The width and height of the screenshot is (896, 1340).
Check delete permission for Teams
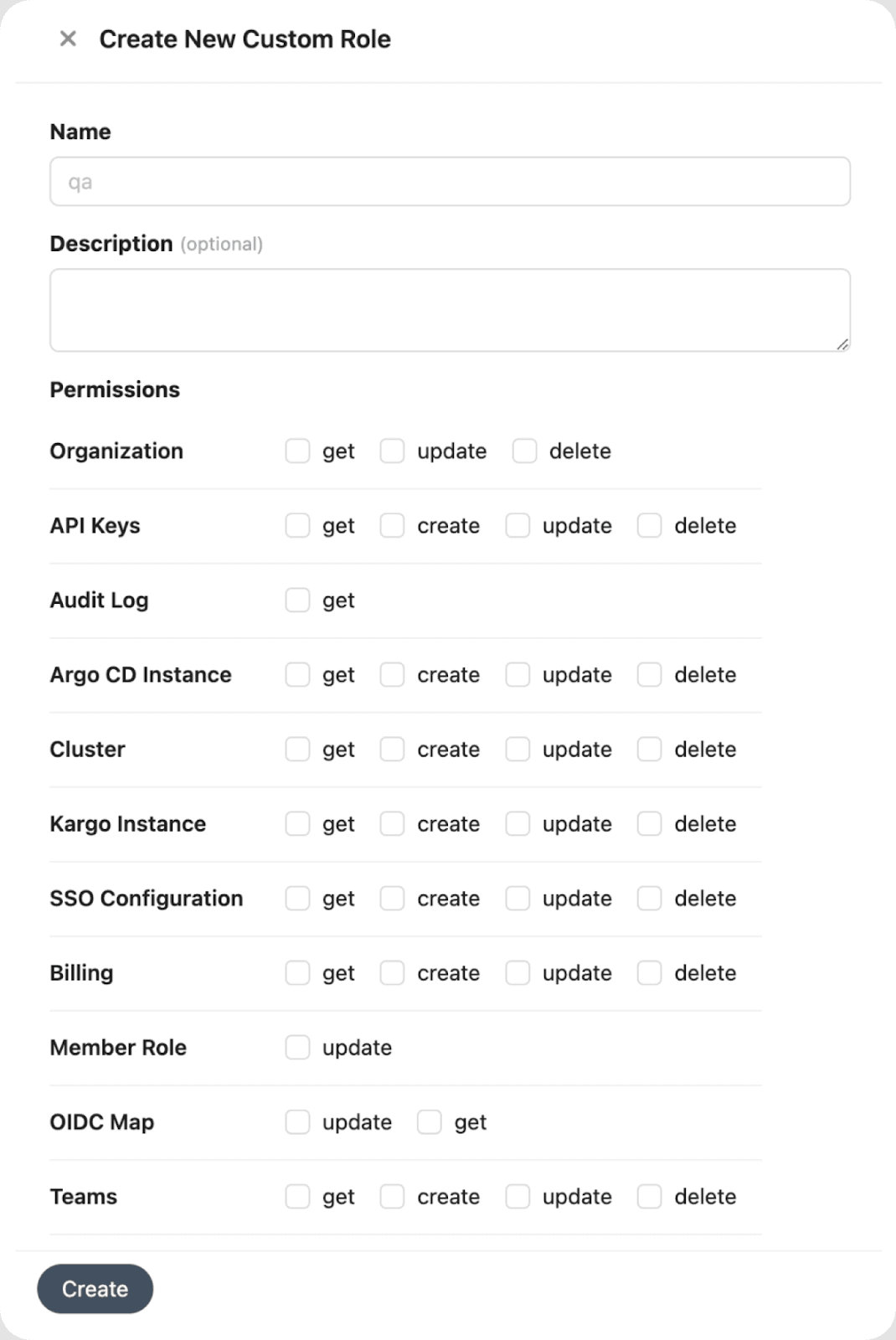point(650,1196)
